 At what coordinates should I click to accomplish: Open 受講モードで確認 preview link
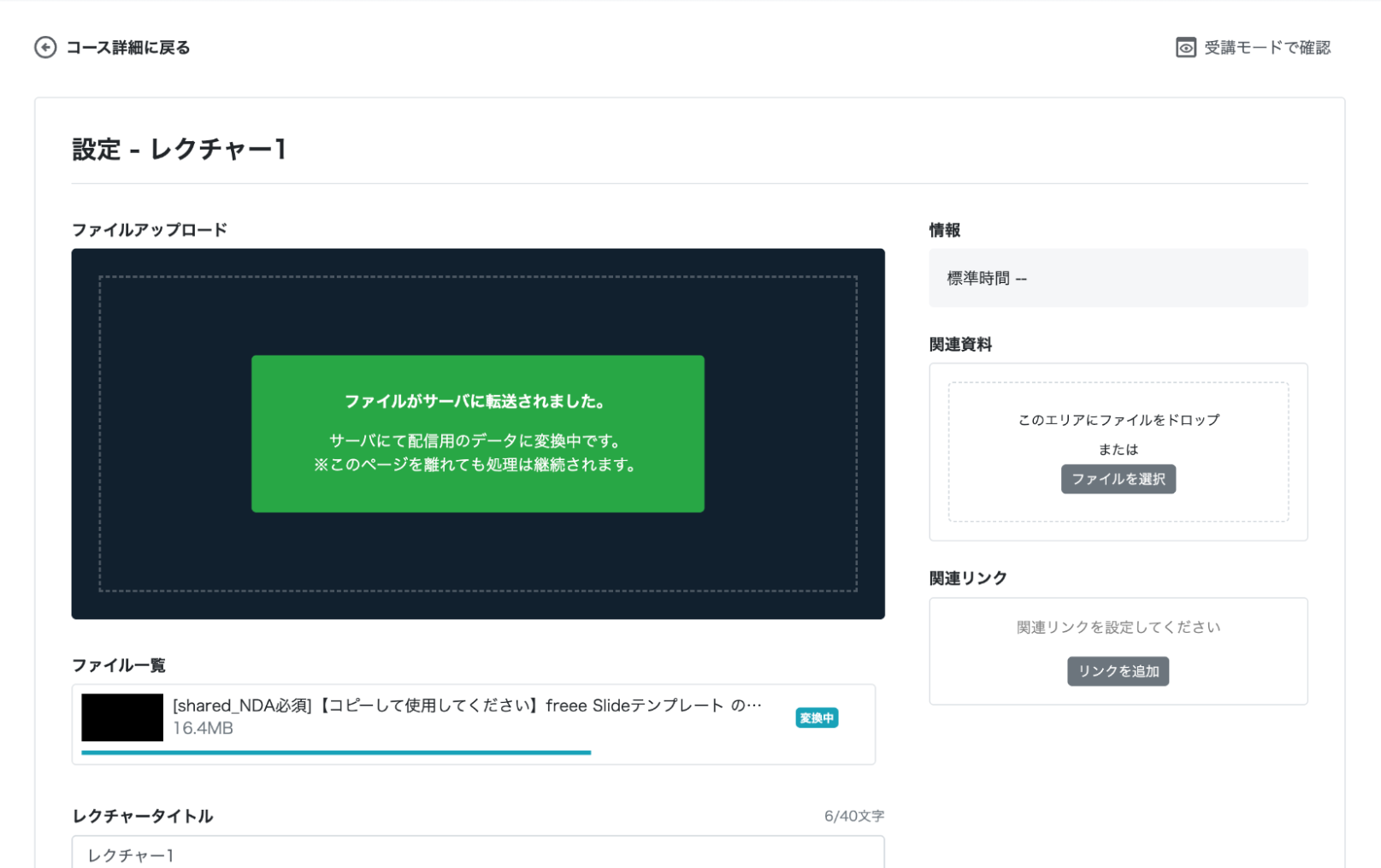point(1267,47)
